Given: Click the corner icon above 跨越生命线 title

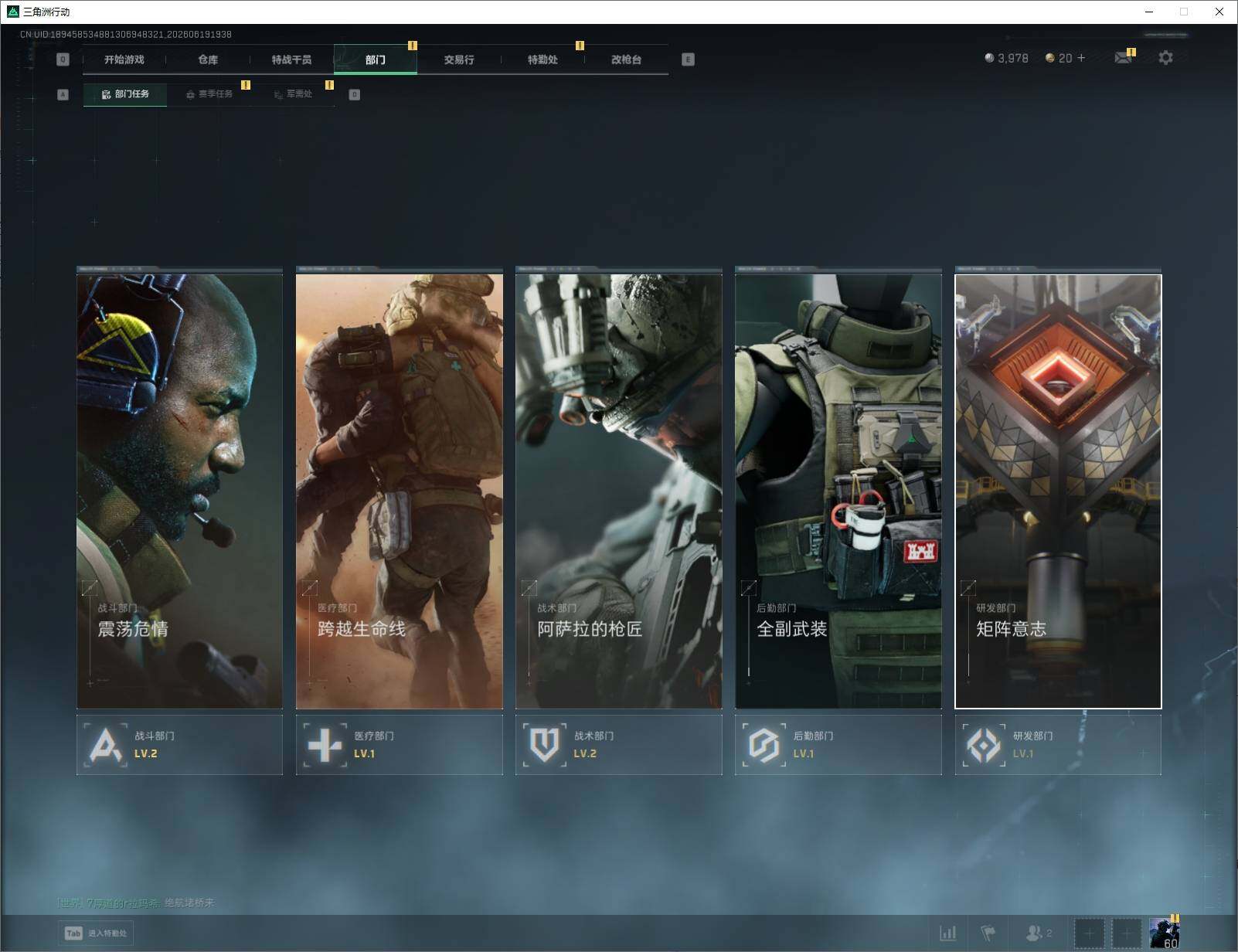Looking at the screenshot, I should pyautogui.click(x=309, y=587).
